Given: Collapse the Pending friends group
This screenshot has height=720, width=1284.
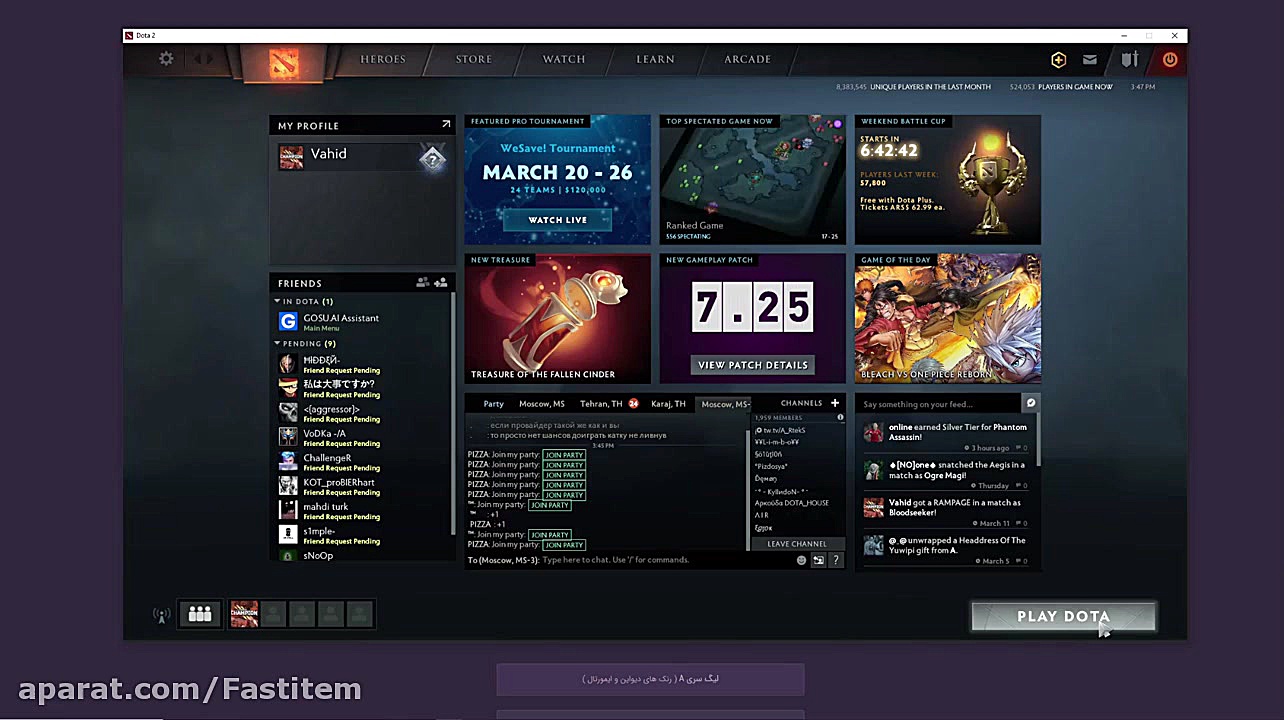Looking at the screenshot, I should tap(306, 343).
